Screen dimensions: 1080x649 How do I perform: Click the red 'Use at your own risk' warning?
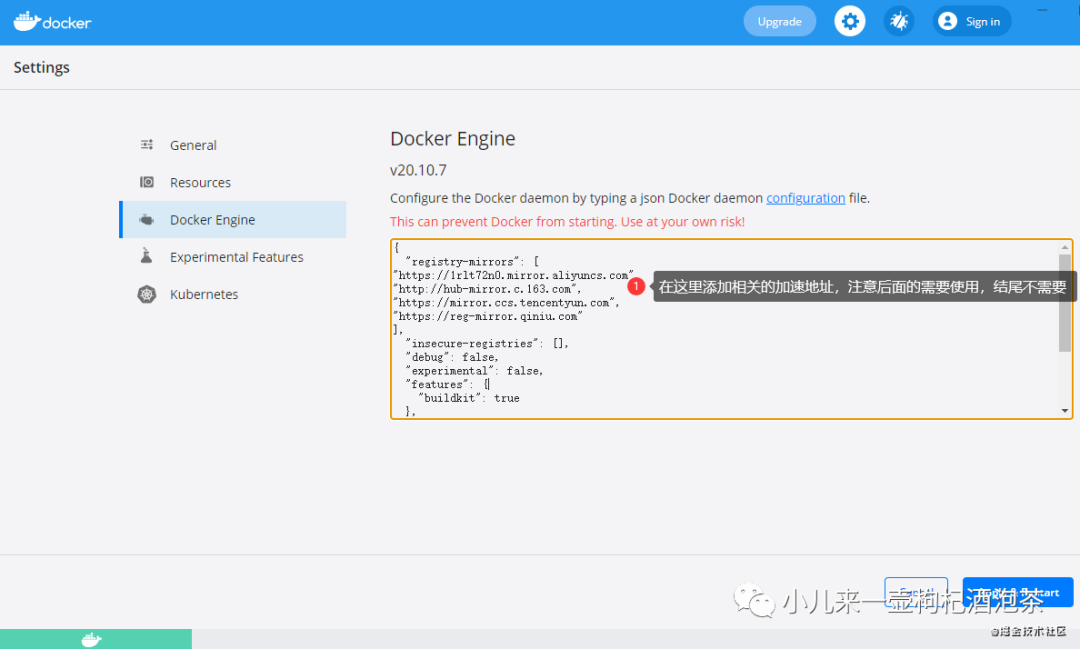pyautogui.click(x=567, y=222)
